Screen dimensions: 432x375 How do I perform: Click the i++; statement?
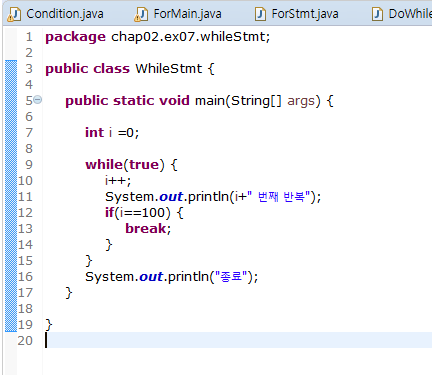[118, 181]
